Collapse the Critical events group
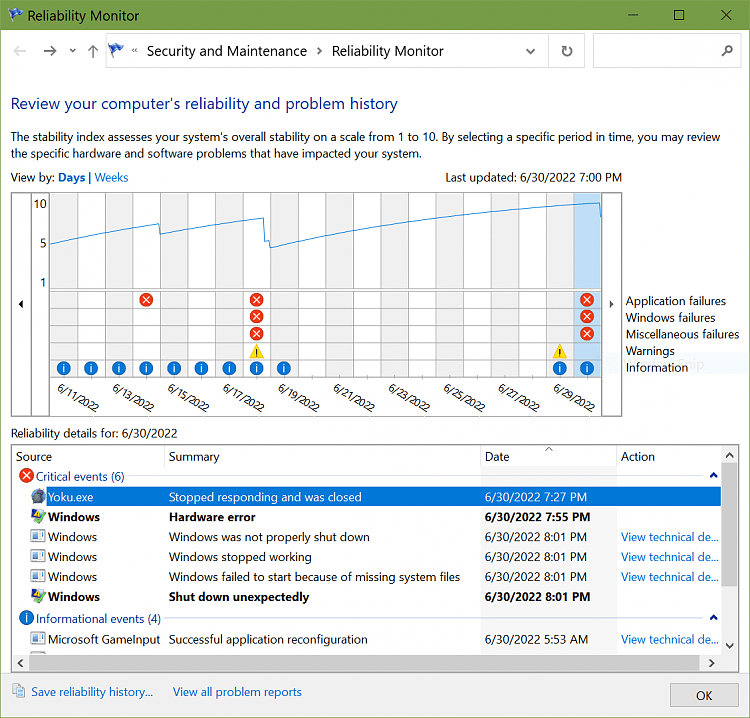The height and width of the screenshot is (718, 750). [x=713, y=475]
